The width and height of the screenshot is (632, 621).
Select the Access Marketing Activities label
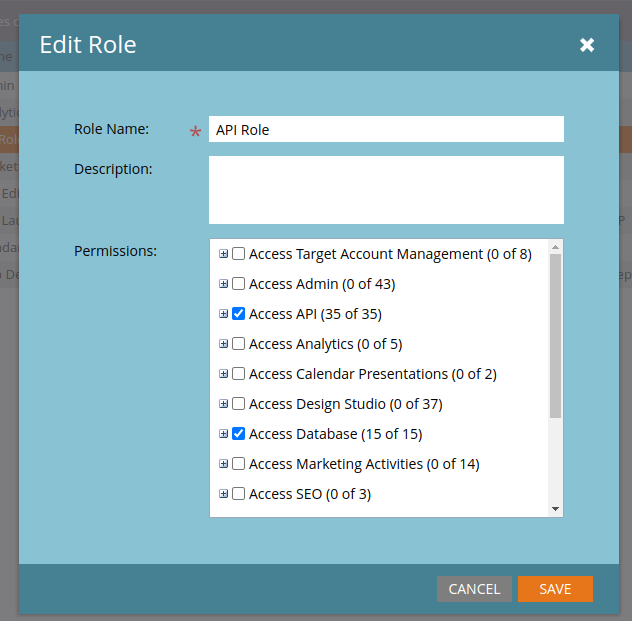pos(364,464)
